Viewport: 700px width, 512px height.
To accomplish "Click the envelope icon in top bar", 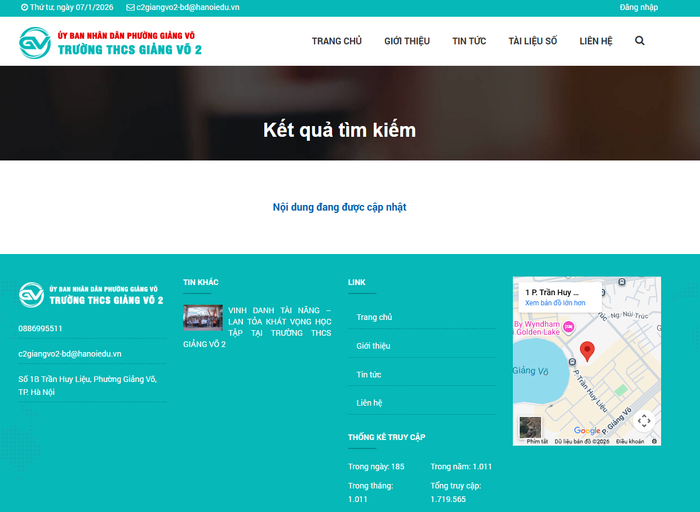I will [130, 7].
